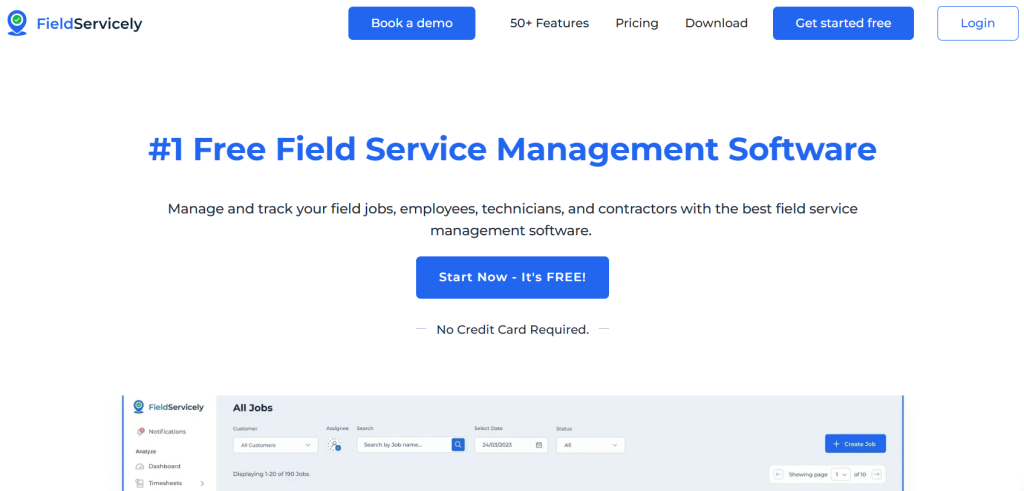The image size is (1024, 491).
Task: Click the Create Job button
Action: (x=855, y=444)
